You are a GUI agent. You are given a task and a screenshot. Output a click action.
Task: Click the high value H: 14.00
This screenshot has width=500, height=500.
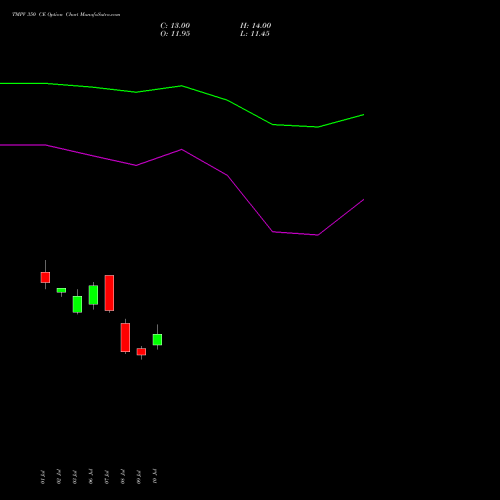[x=255, y=26]
